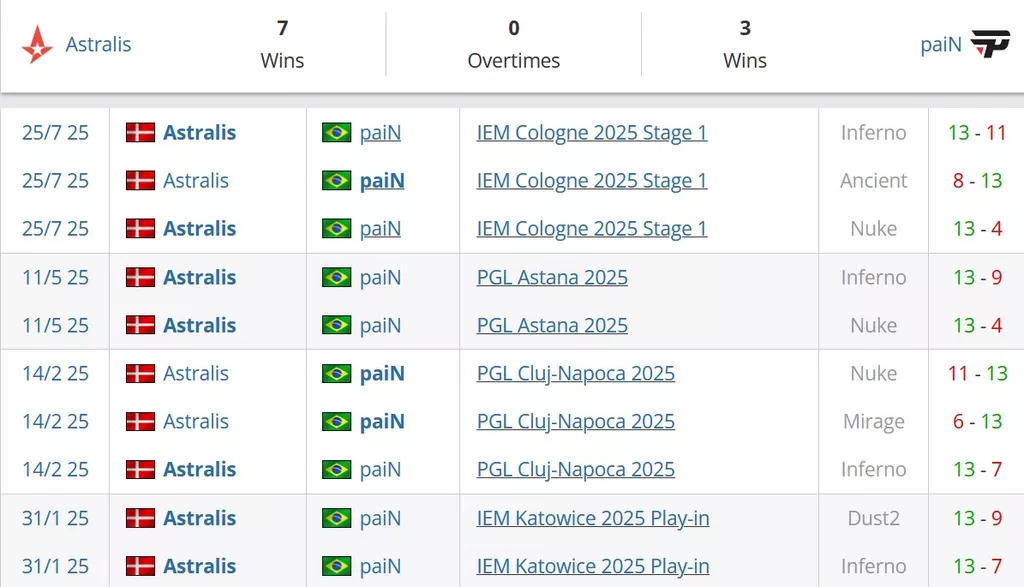Open IEM Cologne 2025 Stage 1 Inferno link
Viewport: 1024px width, 587px height.
(x=592, y=133)
